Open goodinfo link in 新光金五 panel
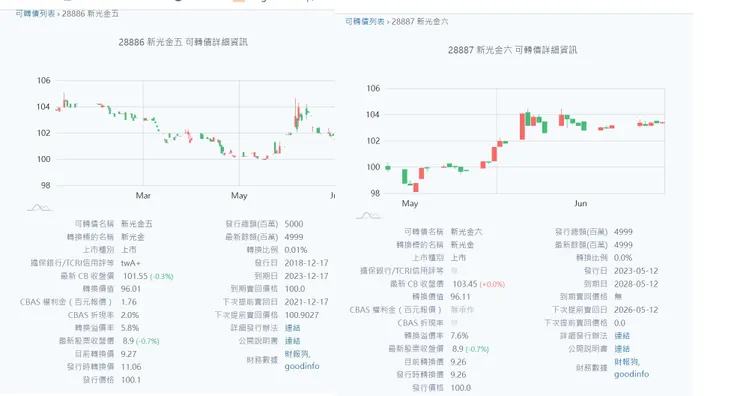The height and width of the screenshot is (396, 740). pyautogui.click(x=302, y=366)
